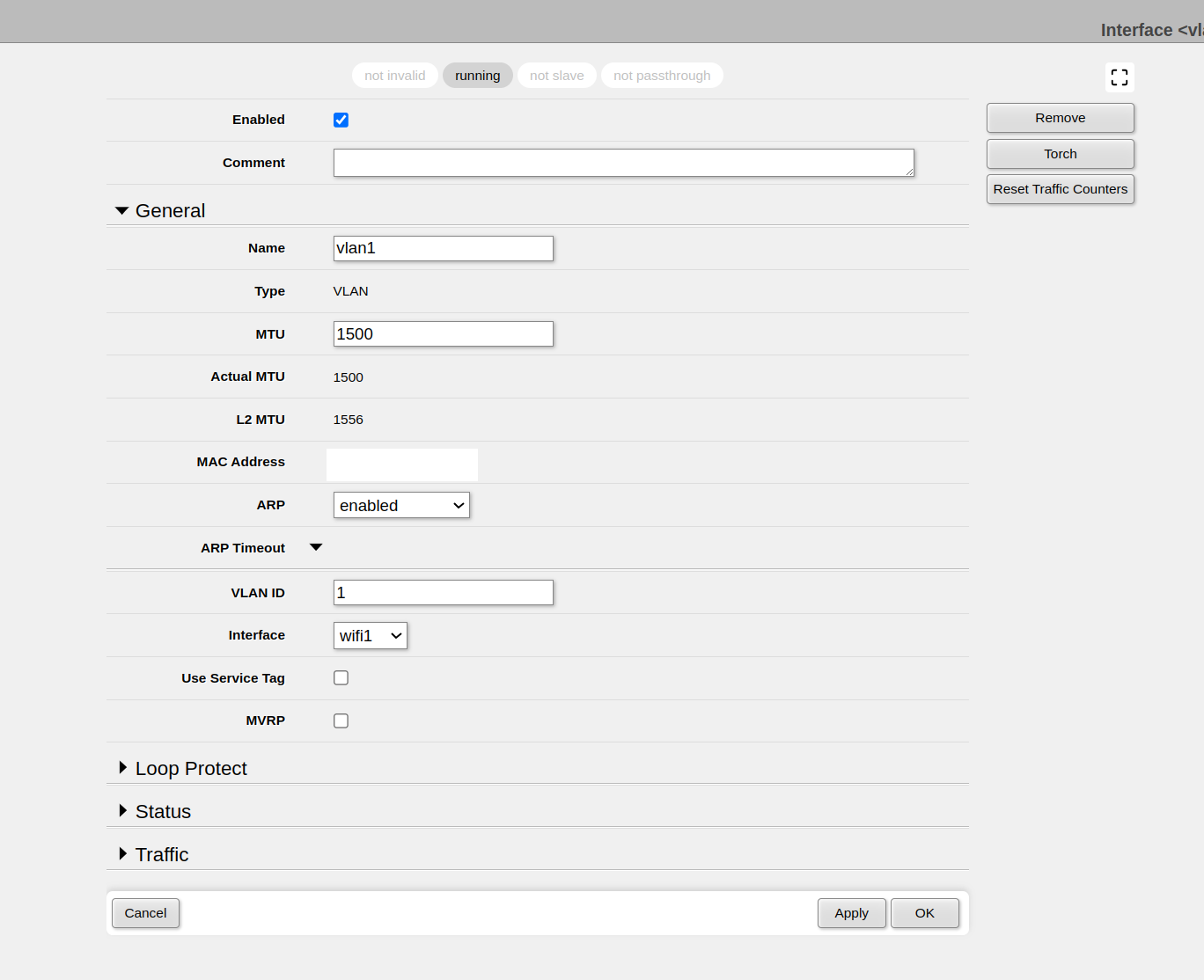Viewport: 1204px width, 980px height.
Task: Click the L2 MTU value 1556
Action: pyautogui.click(x=349, y=420)
